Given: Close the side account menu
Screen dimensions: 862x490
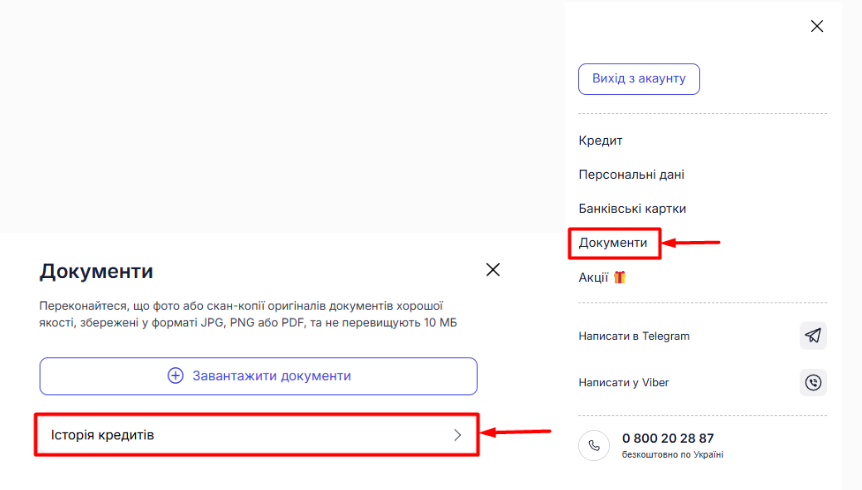Looking at the screenshot, I should tap(817, 26).
